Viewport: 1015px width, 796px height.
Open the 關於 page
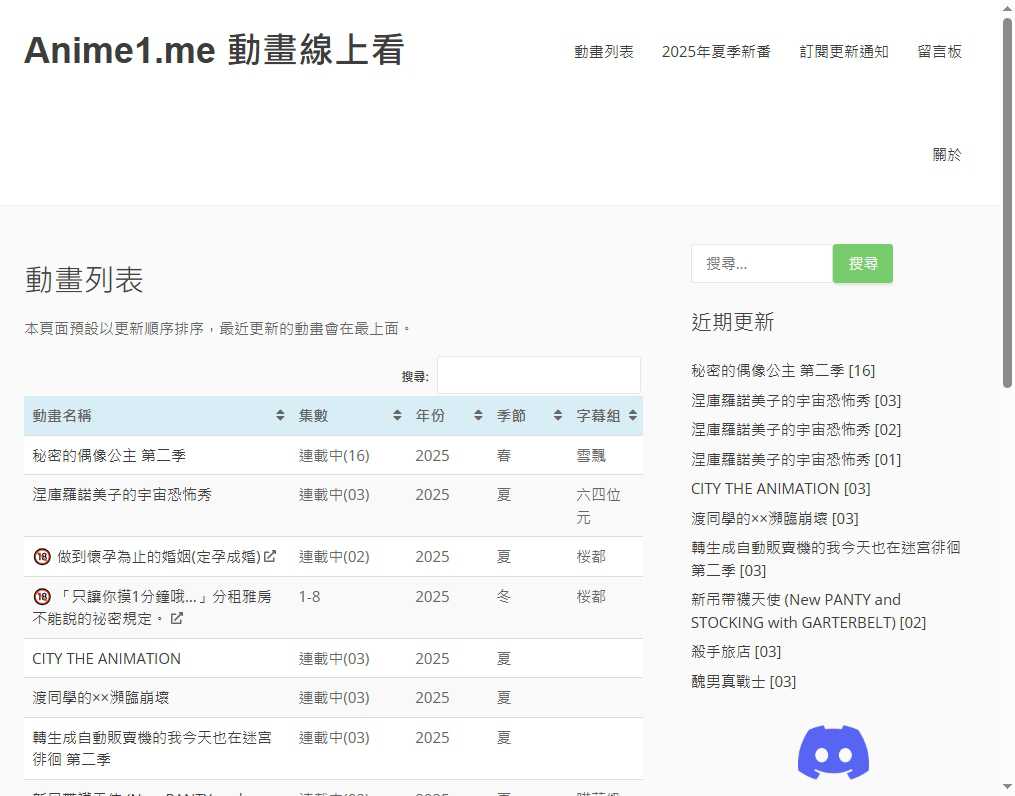(x=947, y=155)
